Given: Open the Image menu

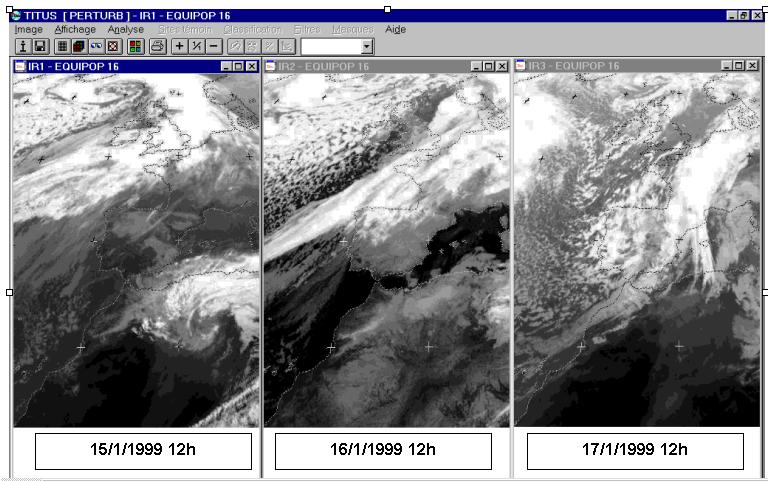Looking at the screenshot, I should pyautogui.click(x=28, y=30).
